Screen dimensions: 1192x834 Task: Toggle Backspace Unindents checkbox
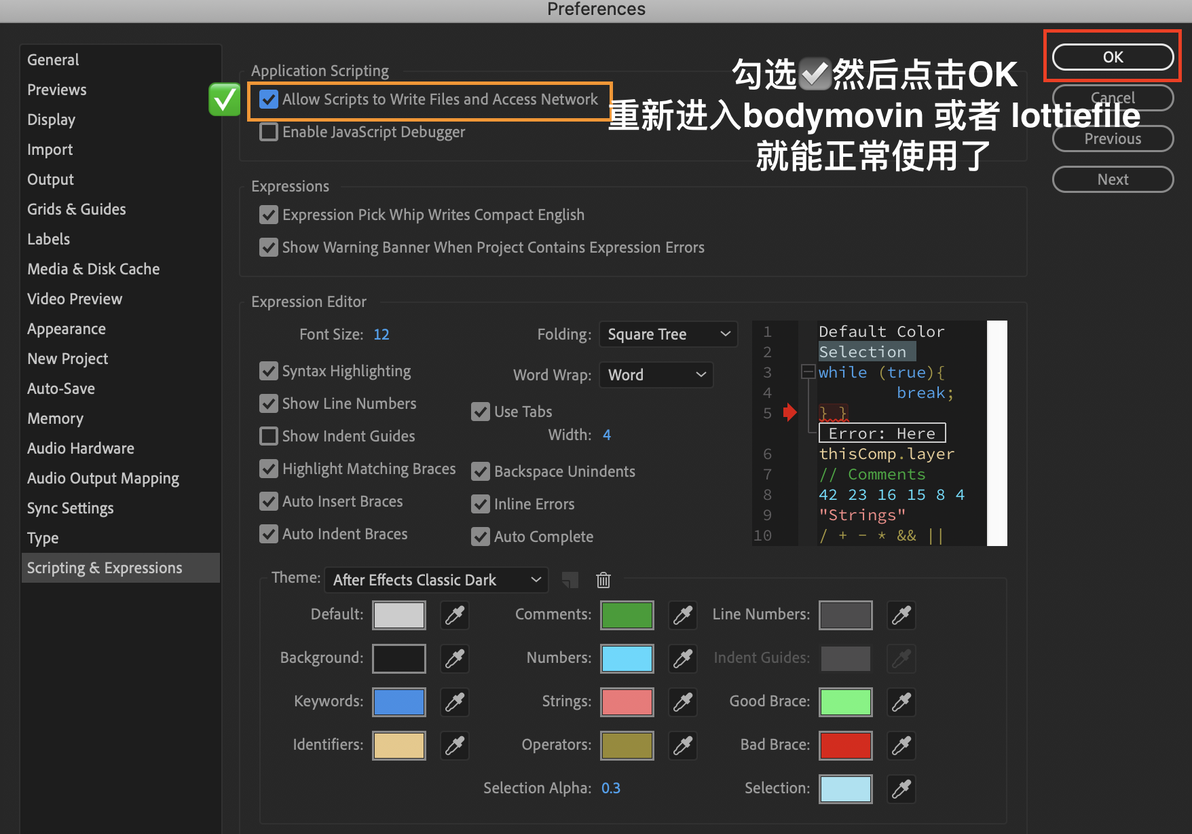coord(480,471)
